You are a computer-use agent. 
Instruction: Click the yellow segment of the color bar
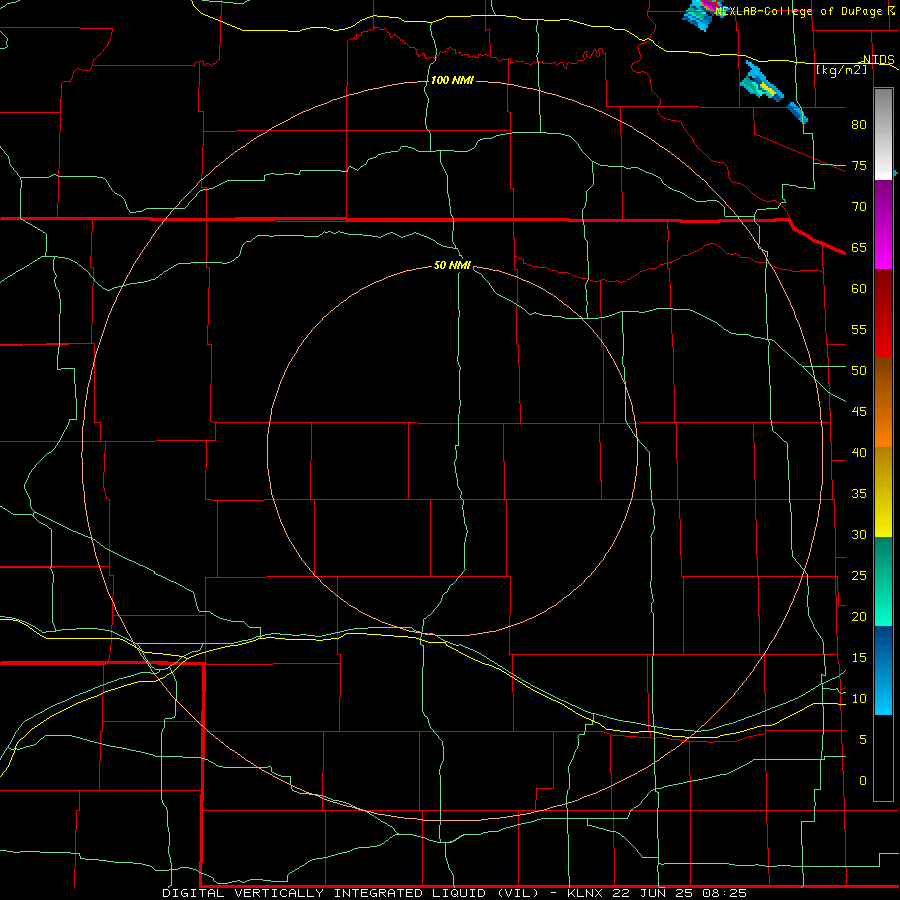click(883, 492)
